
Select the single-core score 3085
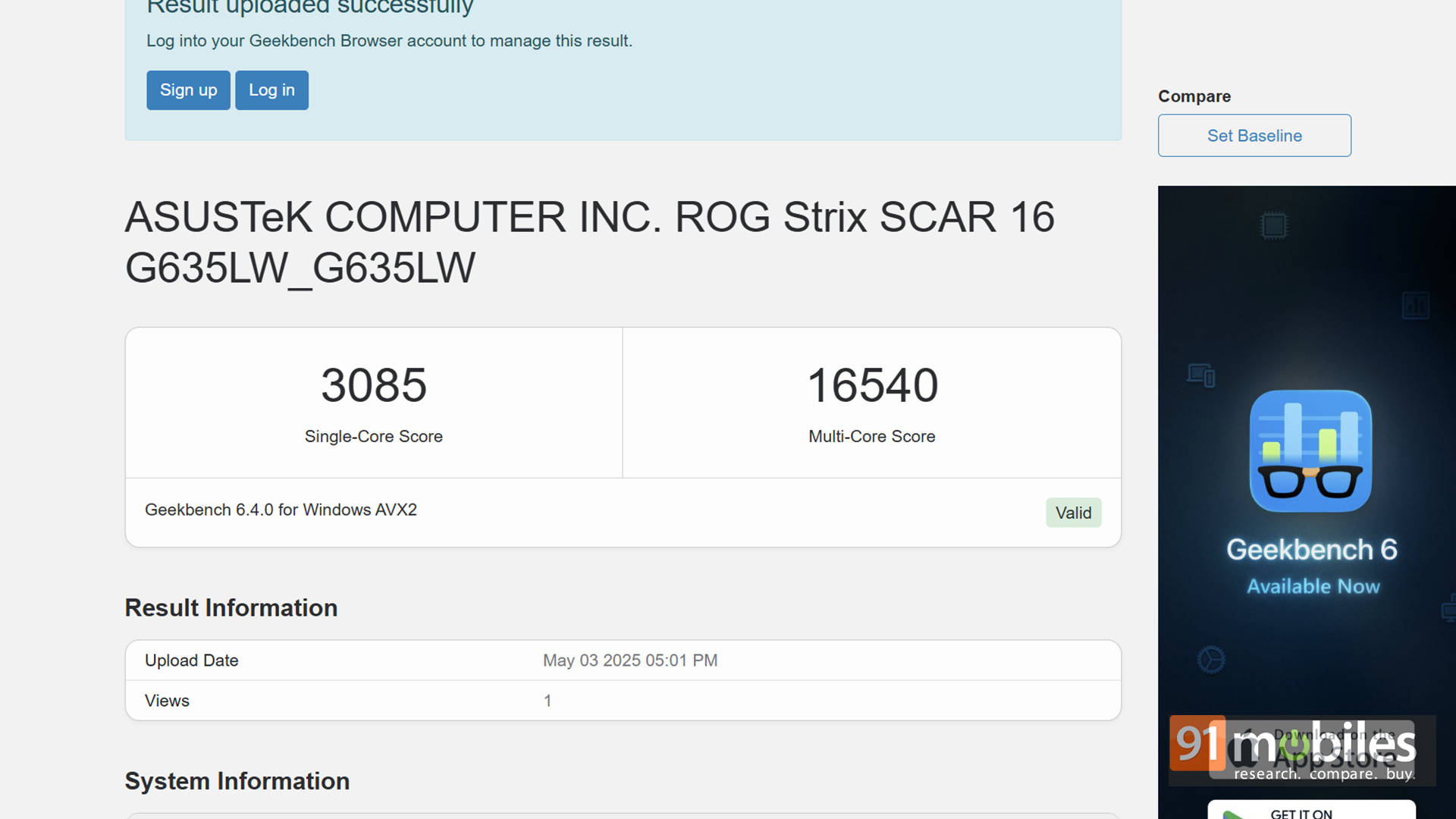click(374, 385)
